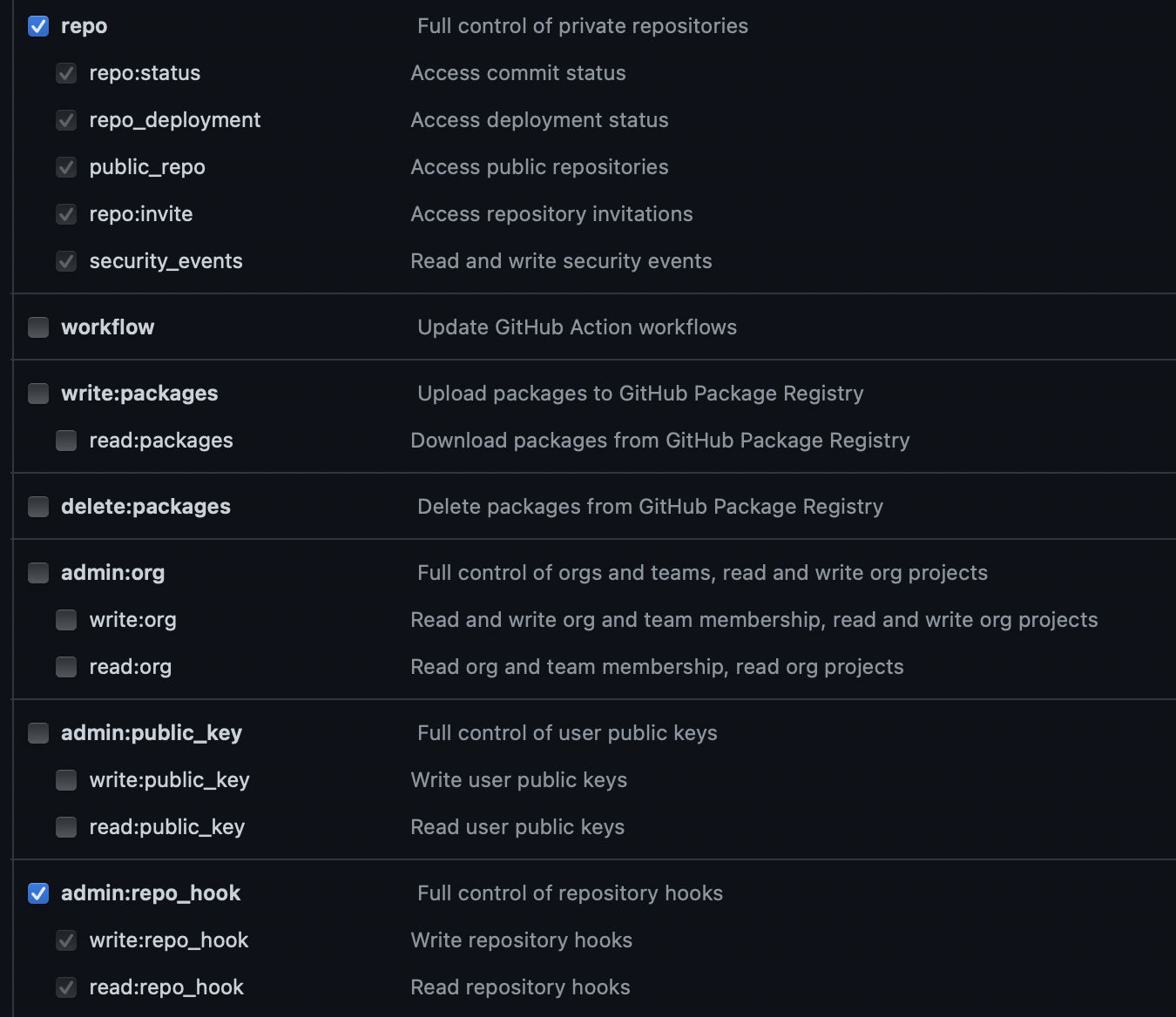Click 'Read and write security events' text
1176x1017 pixels.
point(562,261)
